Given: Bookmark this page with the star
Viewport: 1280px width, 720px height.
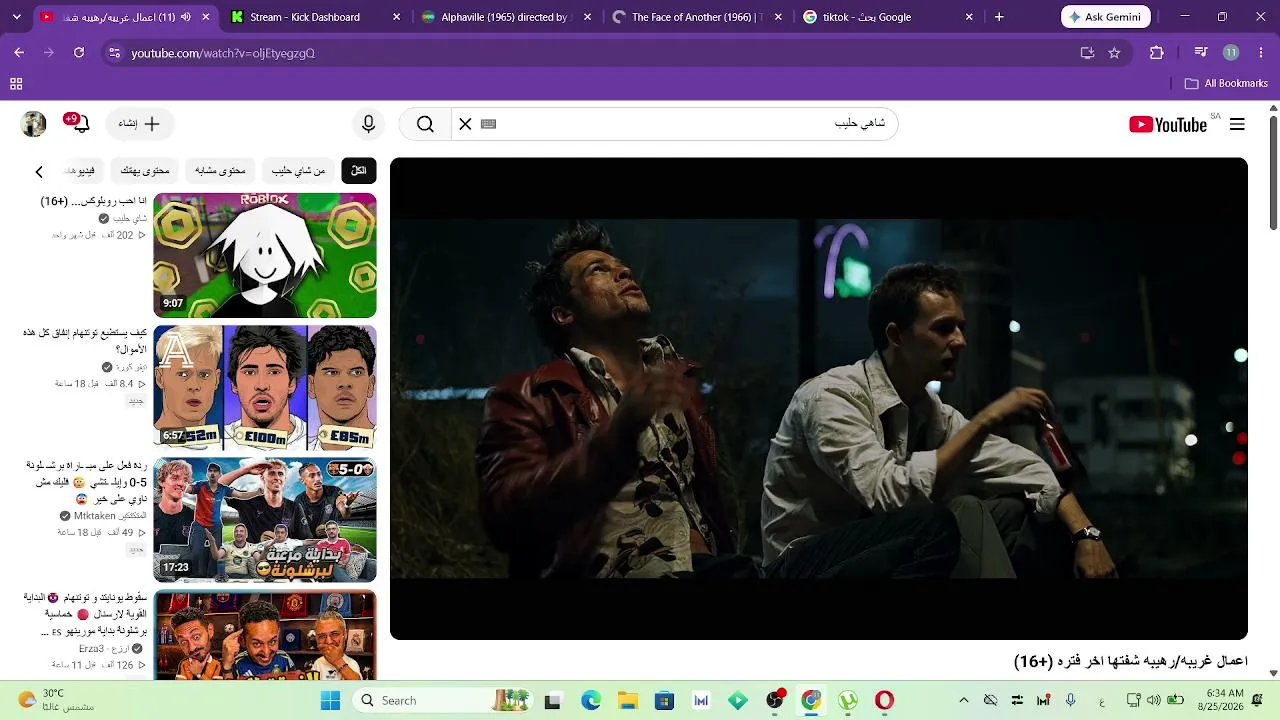Looking at the screenshot, I should 1114,53.
